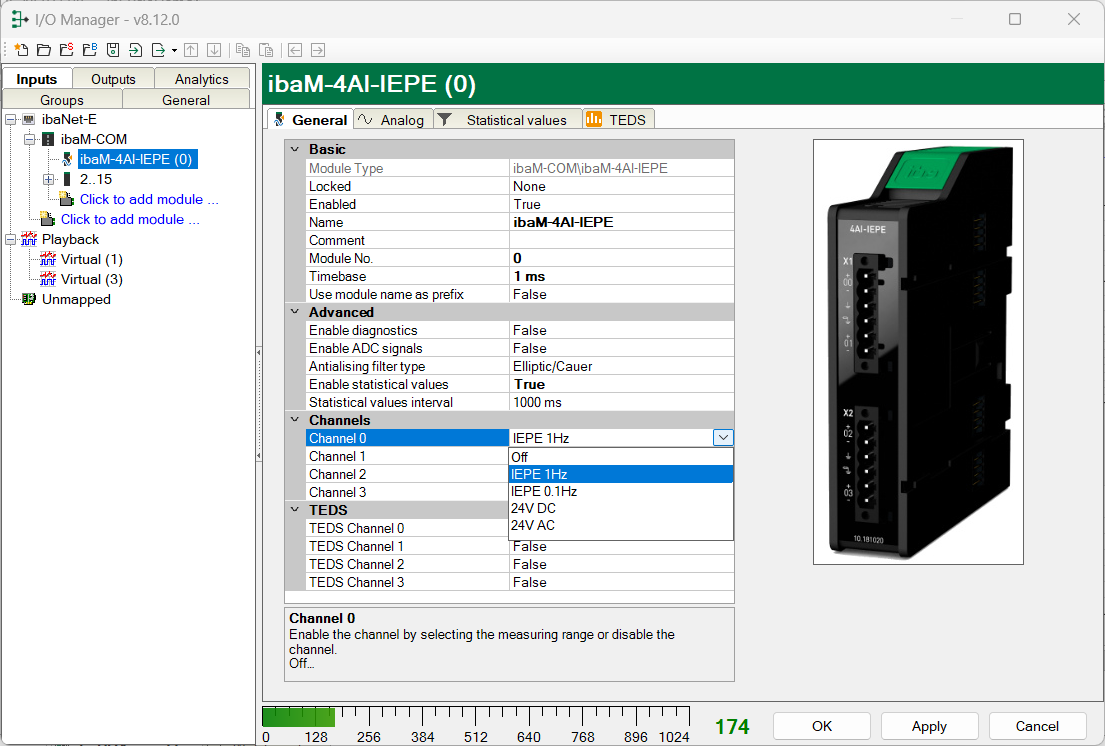Screen dimensions: 1105x746
Task: Click the Comment value field
Action: (620, 240)
